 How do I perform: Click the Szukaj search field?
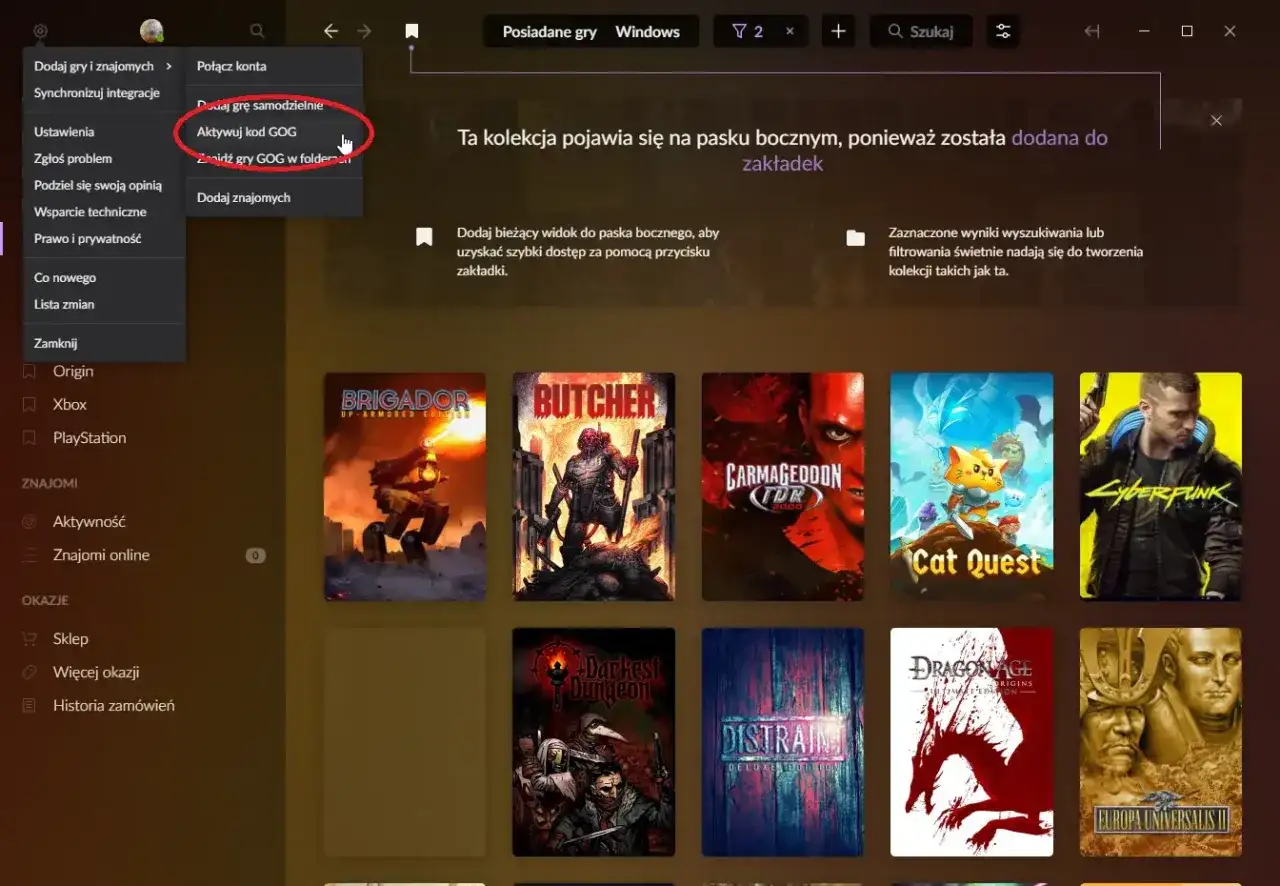pos(921,31)
